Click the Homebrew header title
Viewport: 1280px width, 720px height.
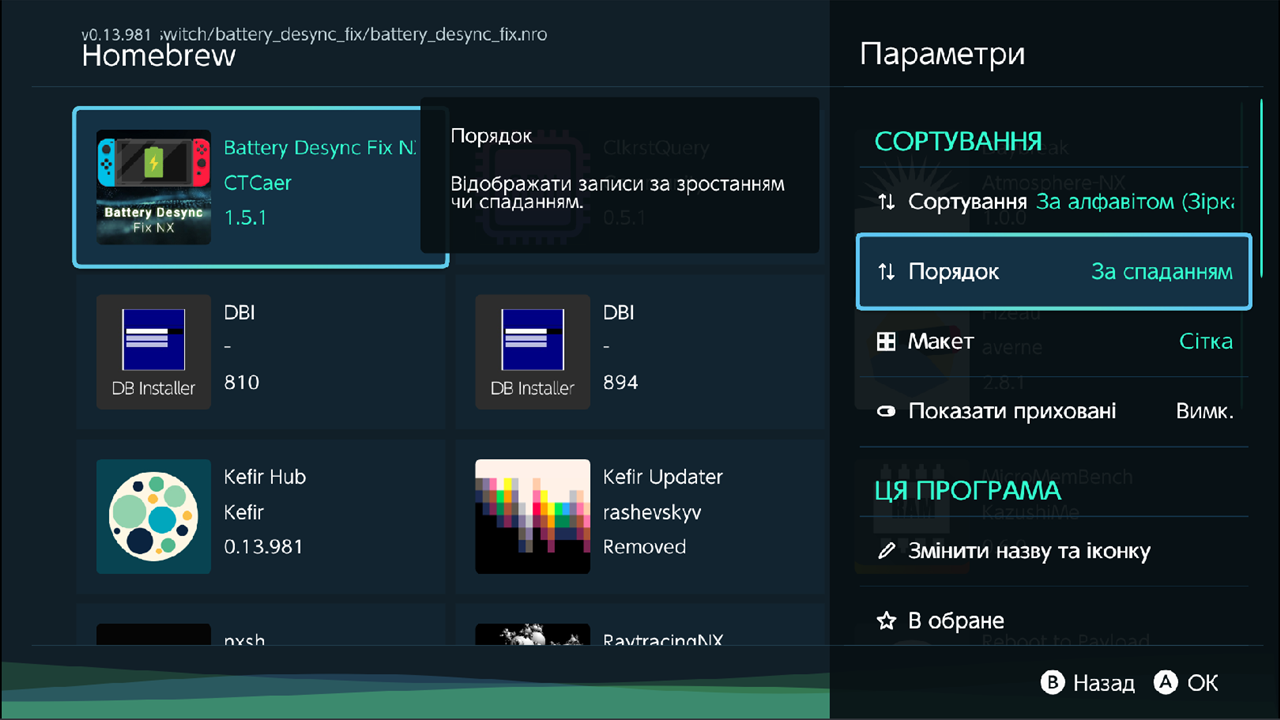point(159,55)
